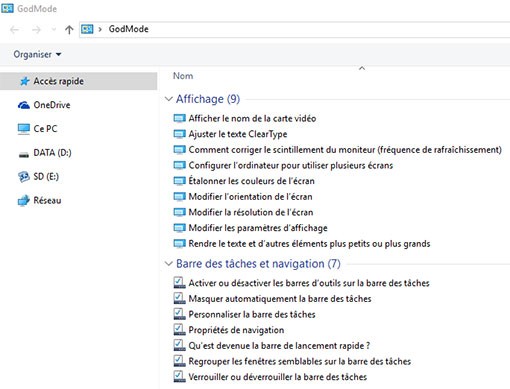This screenshot has width=510, height=389.
Task: Click icon beside Modifier les paramètres d'affichage
Action: (180, 228)
